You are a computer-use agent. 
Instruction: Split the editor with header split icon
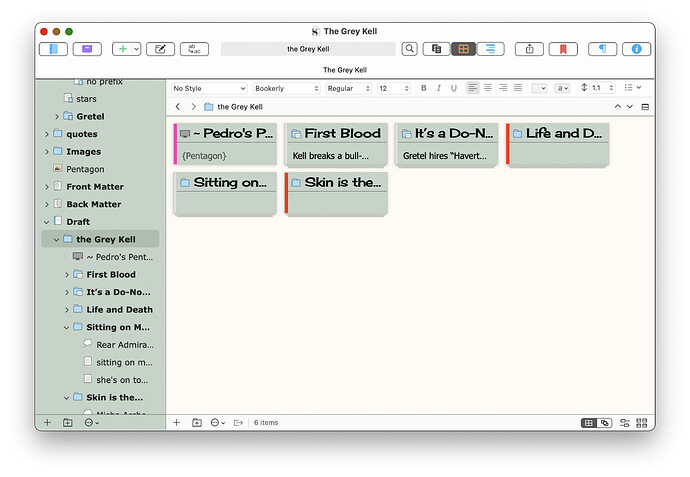pos(645,107)
